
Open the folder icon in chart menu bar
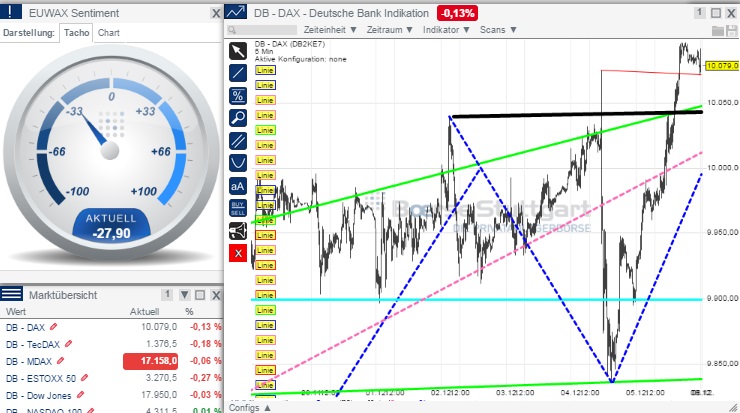(718, 31)
